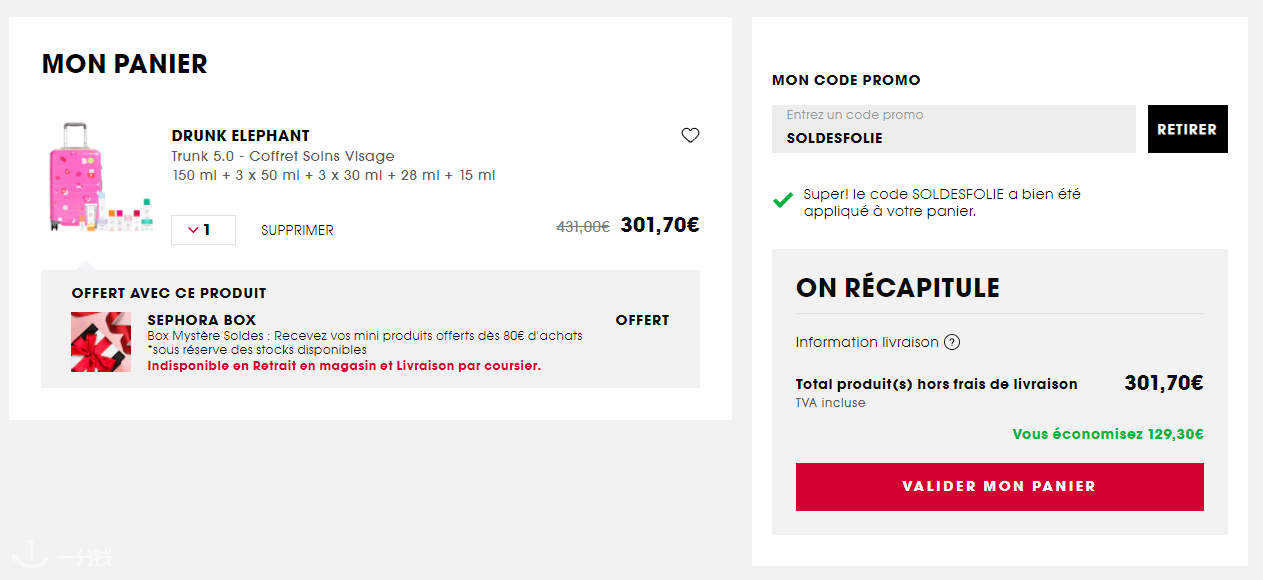
Task: Click the watermark logo in the bottom-left corner
Action: pyautogui.click(x=62, y=555)
